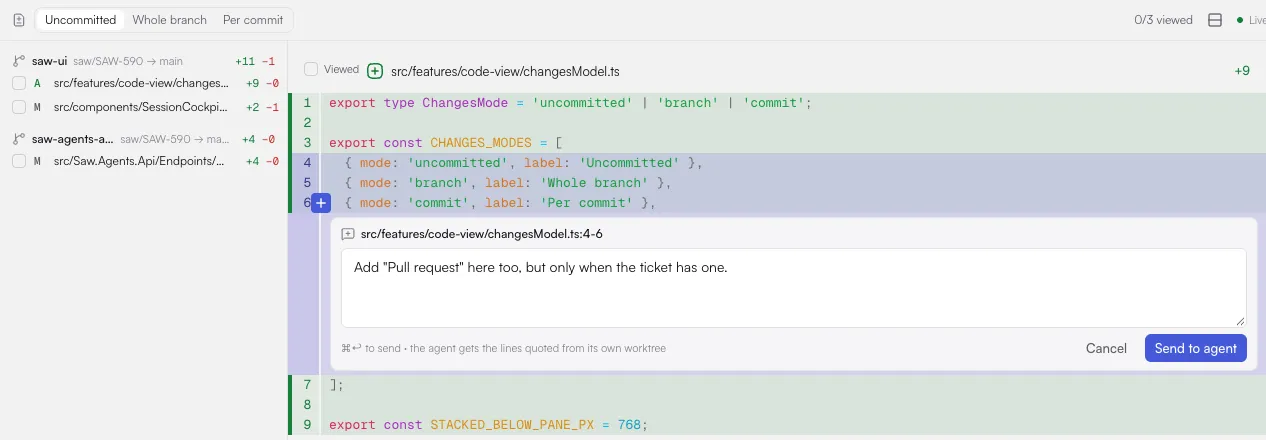
Task: Click line number 5 in the diff
Action: coord(307,183)
